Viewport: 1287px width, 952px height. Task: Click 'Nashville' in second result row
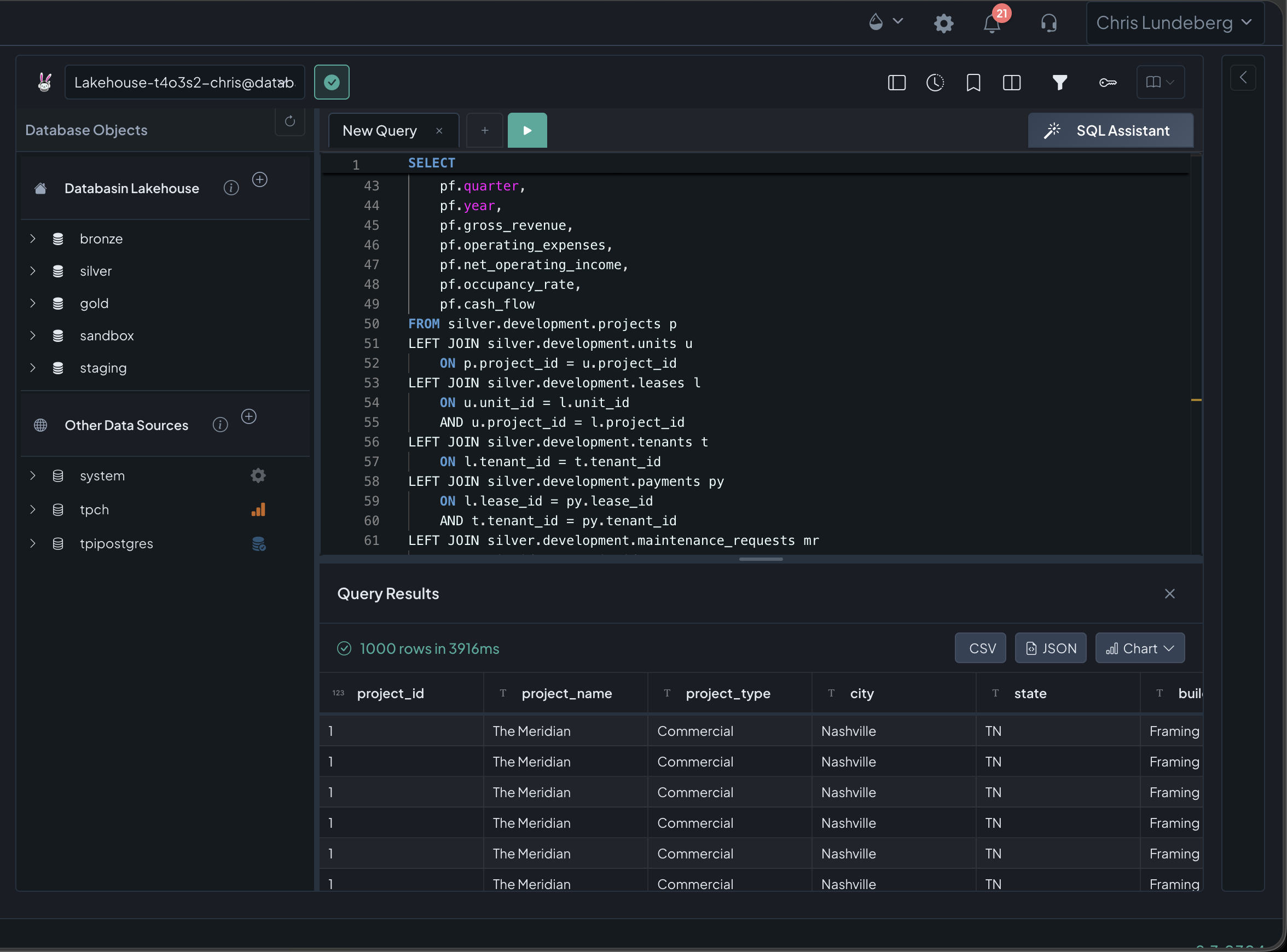pos(848,762)
